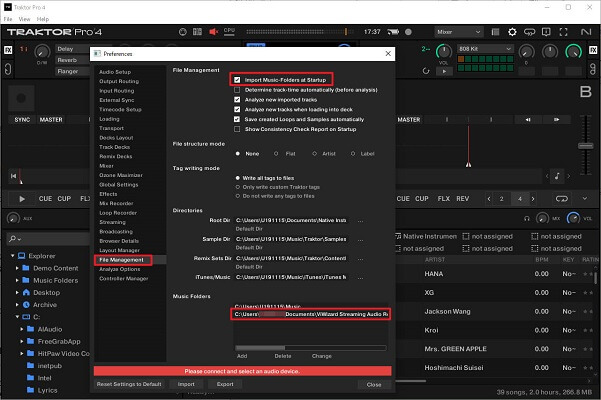Click the audio recorder indicator dot
Viewport: 601px width, 400px height.
pyautogui.click(x=408, y=32)
